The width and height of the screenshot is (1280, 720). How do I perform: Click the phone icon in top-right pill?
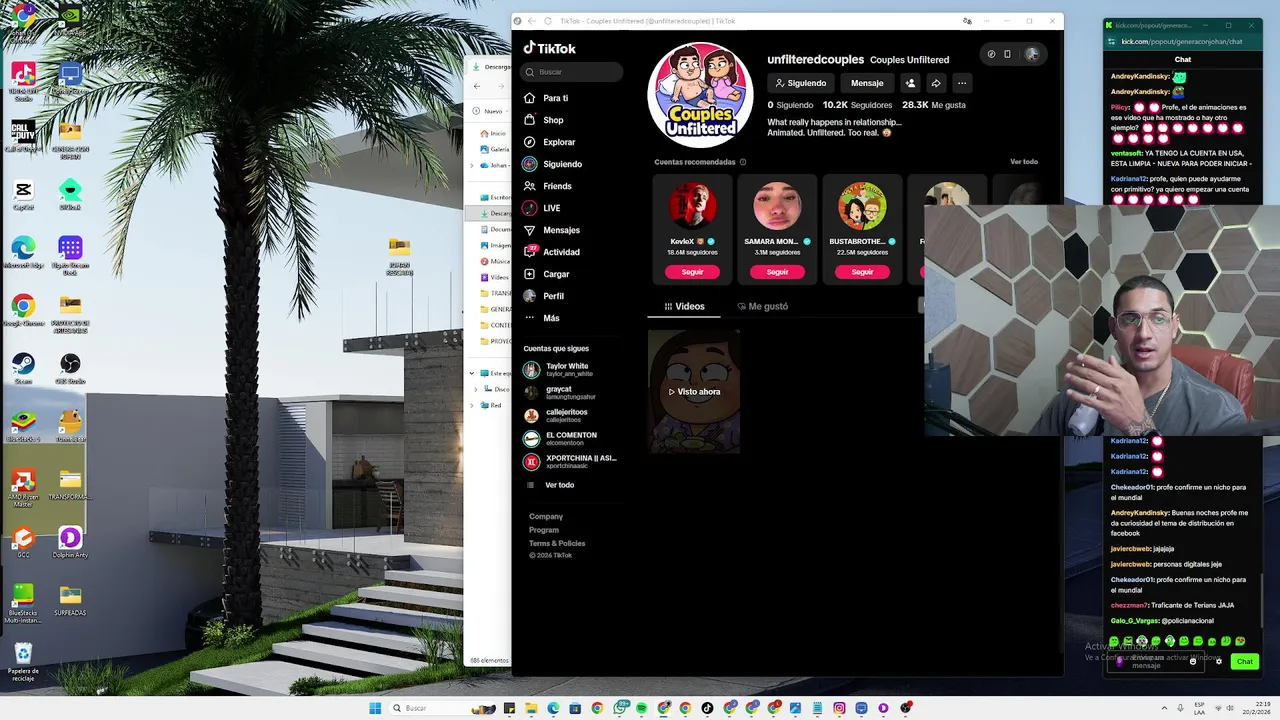[1007, 54]
